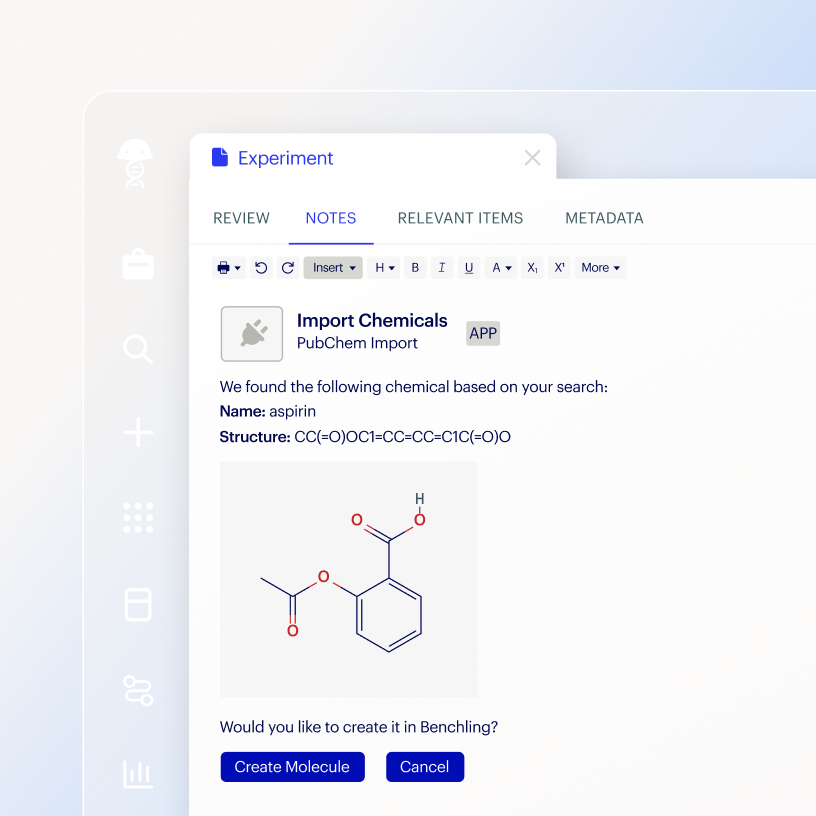Image resolution: width=816 pixels, height=816 pixels.
Task: Open the Applications grid icon in sidebar
Action: click(138, 517)
